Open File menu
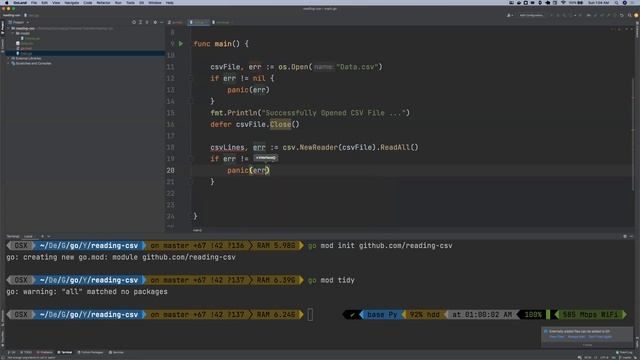 pyautogui.click(x=34, y=3)
